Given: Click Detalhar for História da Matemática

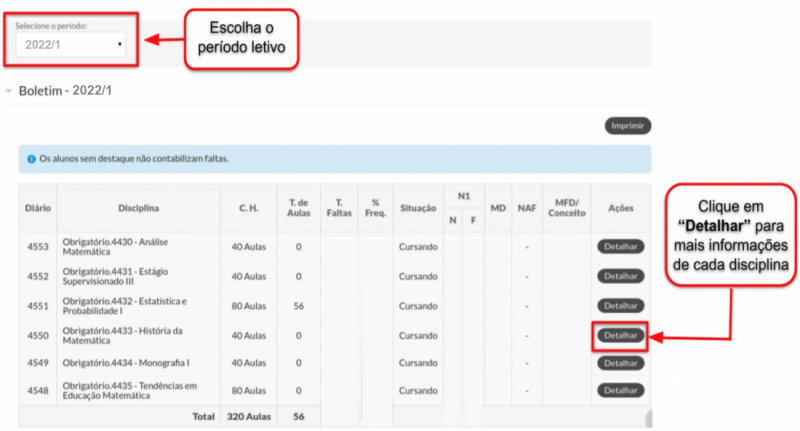Looking at the screenshot, I should (620, 336).
